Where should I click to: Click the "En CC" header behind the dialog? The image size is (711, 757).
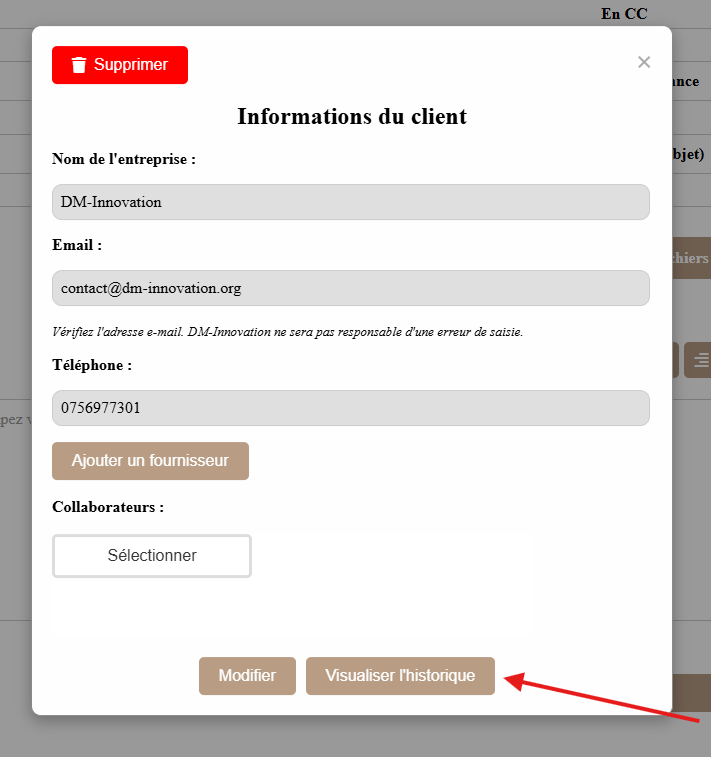624,13
